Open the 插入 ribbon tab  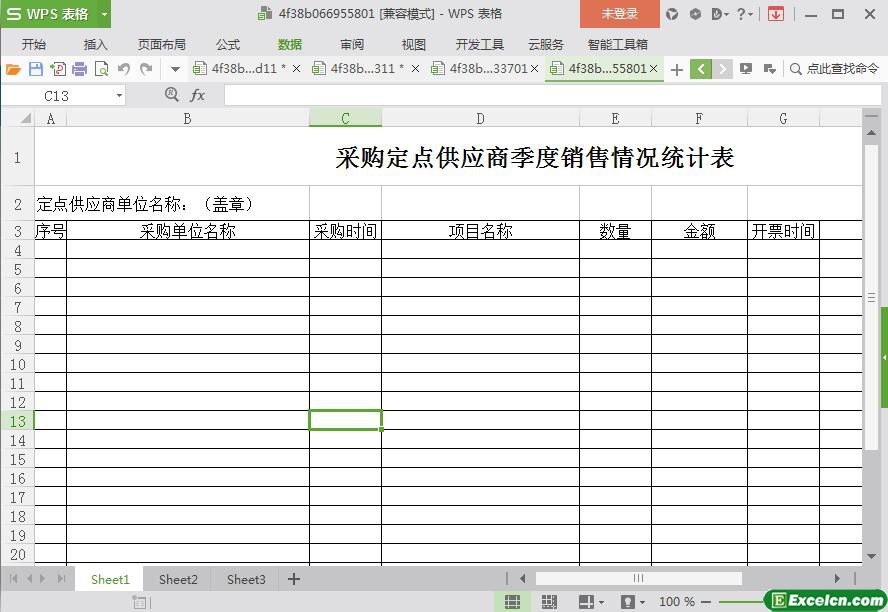pos(95,44)
